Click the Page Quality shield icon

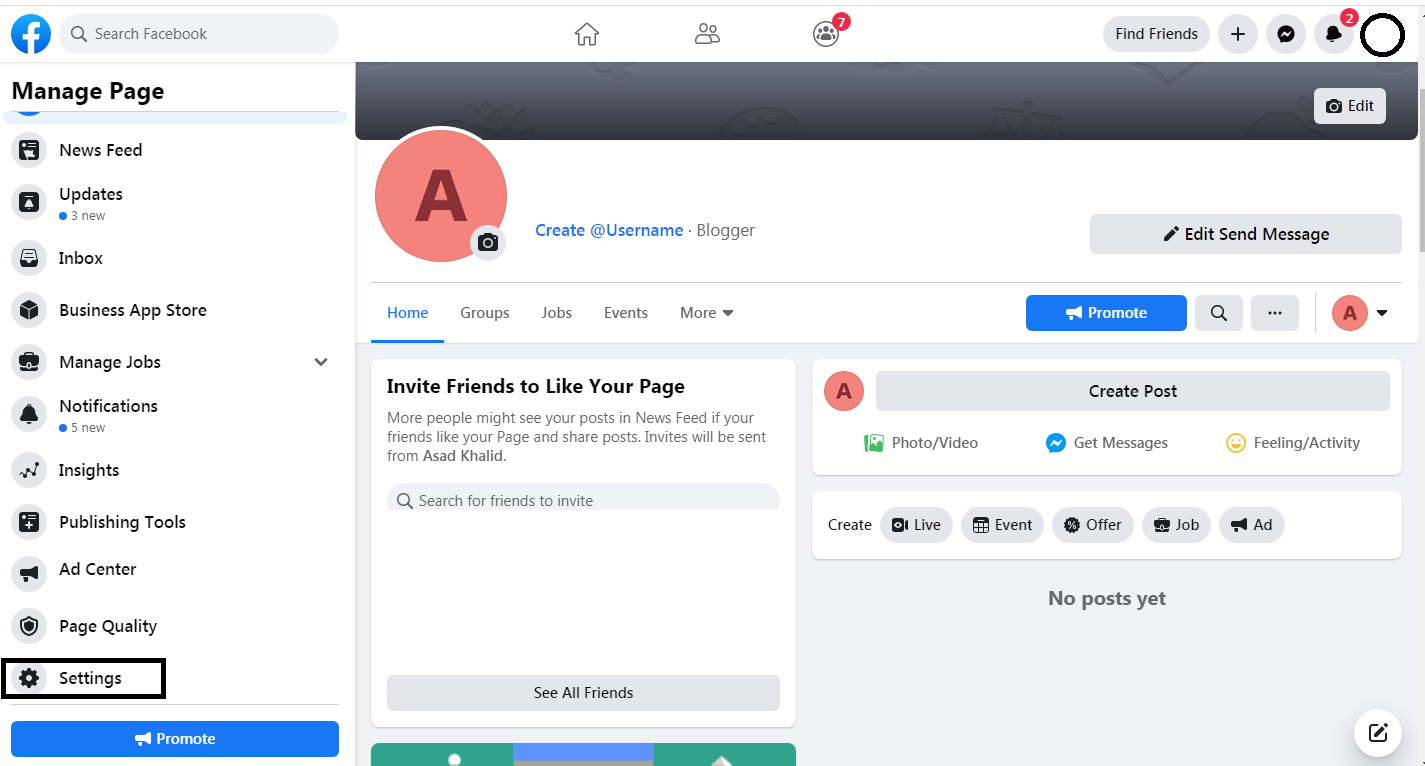tap(29, 626)
